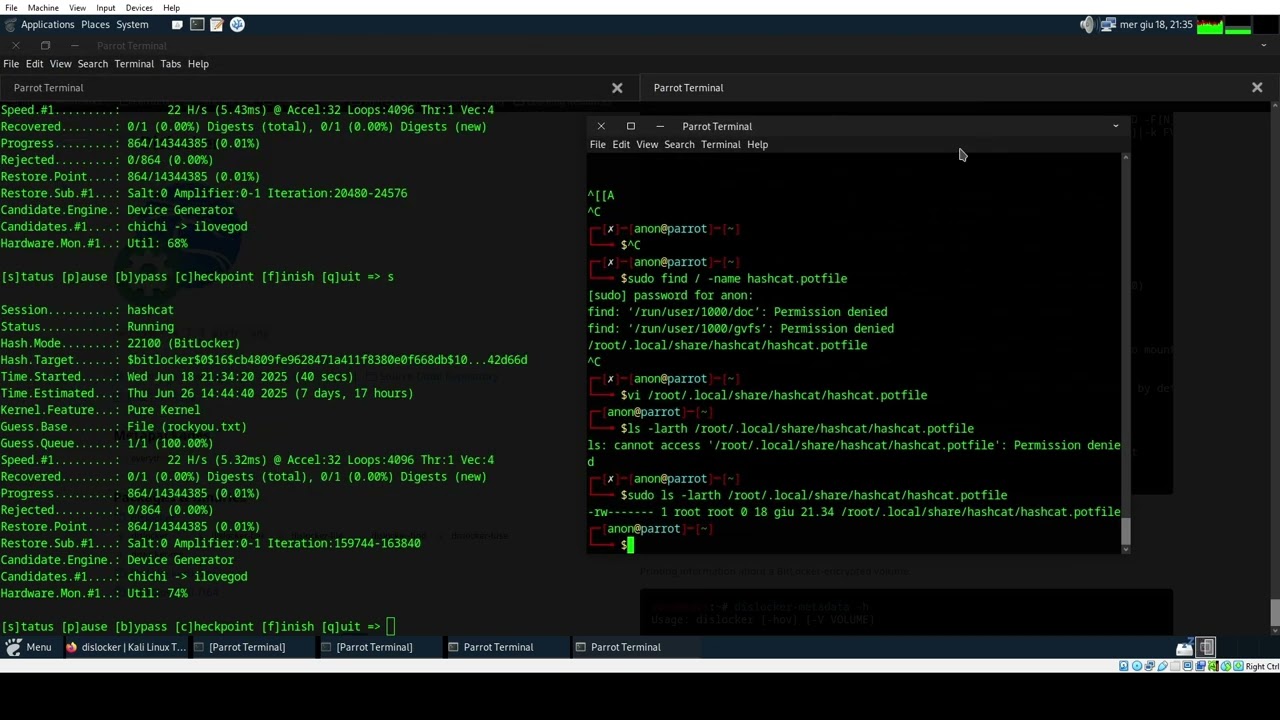Close the right Parrot Terminal tab
The image size is (1280, 720).
(x=1257, y=88)
